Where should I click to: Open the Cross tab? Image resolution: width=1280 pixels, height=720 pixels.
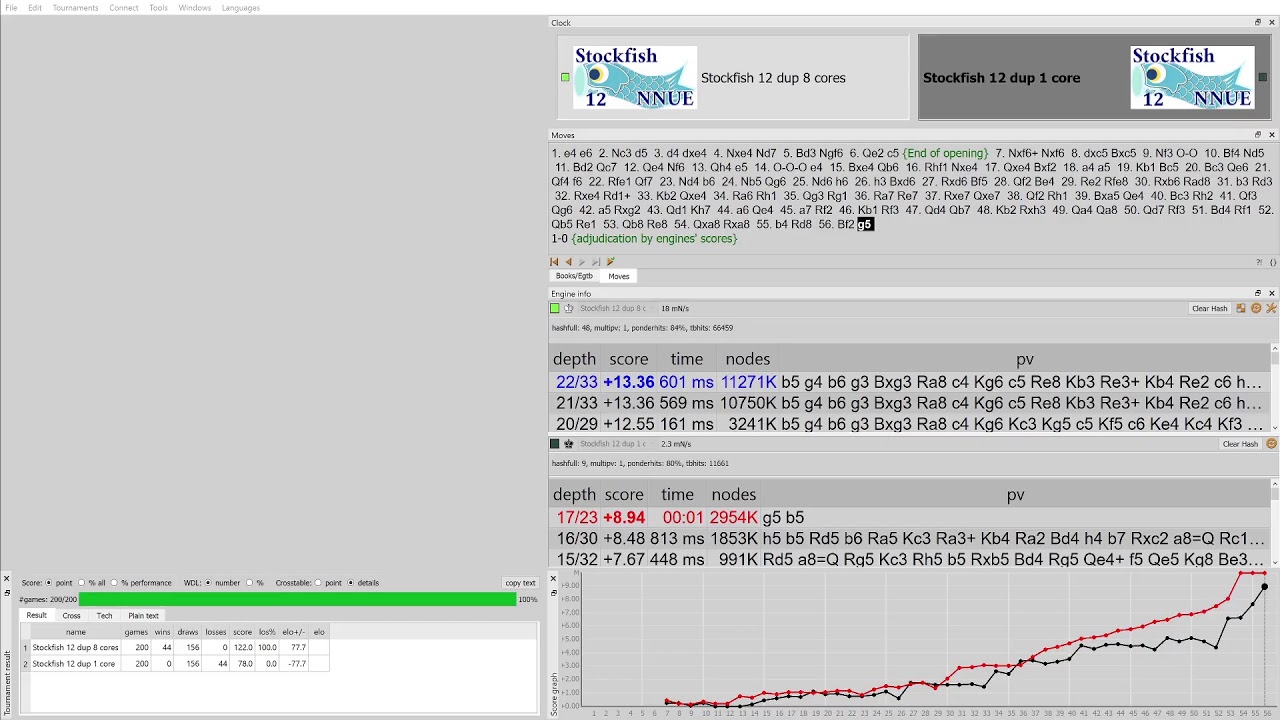tap(72, 616)
